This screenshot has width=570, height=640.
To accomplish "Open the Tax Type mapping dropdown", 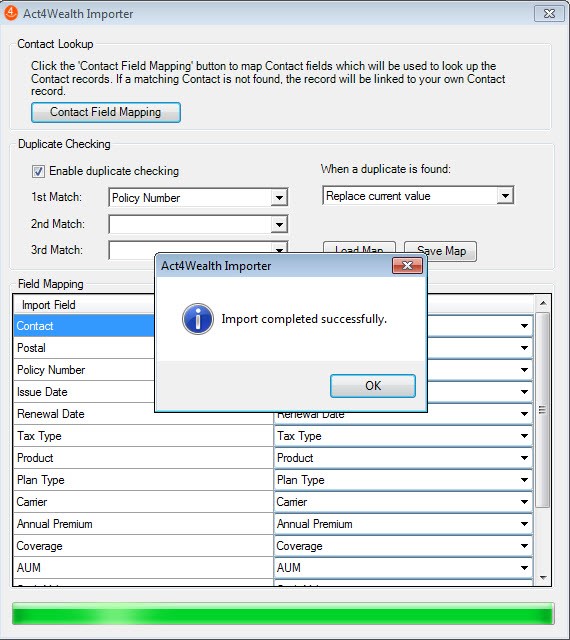I will click(x=524, y=436).
